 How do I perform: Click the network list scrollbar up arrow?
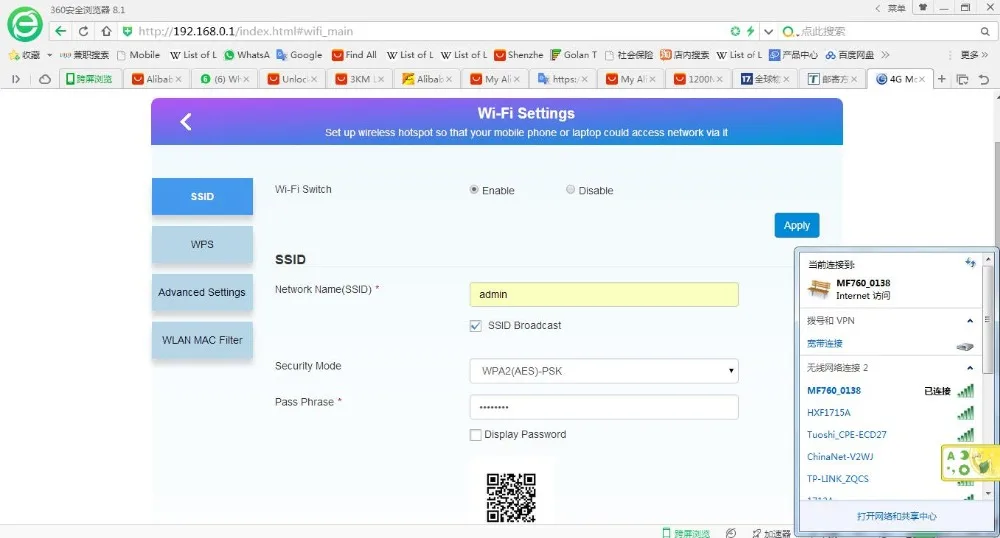(x=988, y=259)
